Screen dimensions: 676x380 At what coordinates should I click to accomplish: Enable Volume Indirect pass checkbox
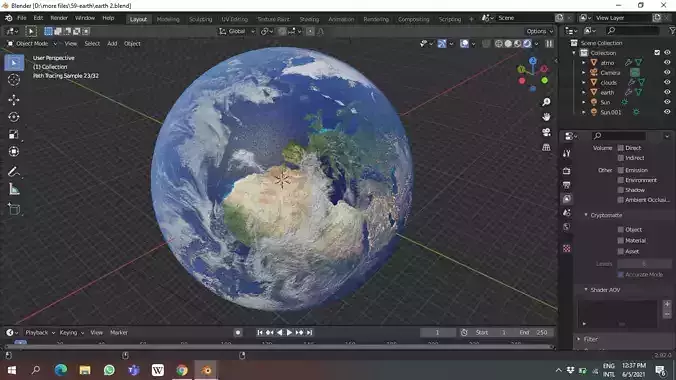(x=620, y=158)
